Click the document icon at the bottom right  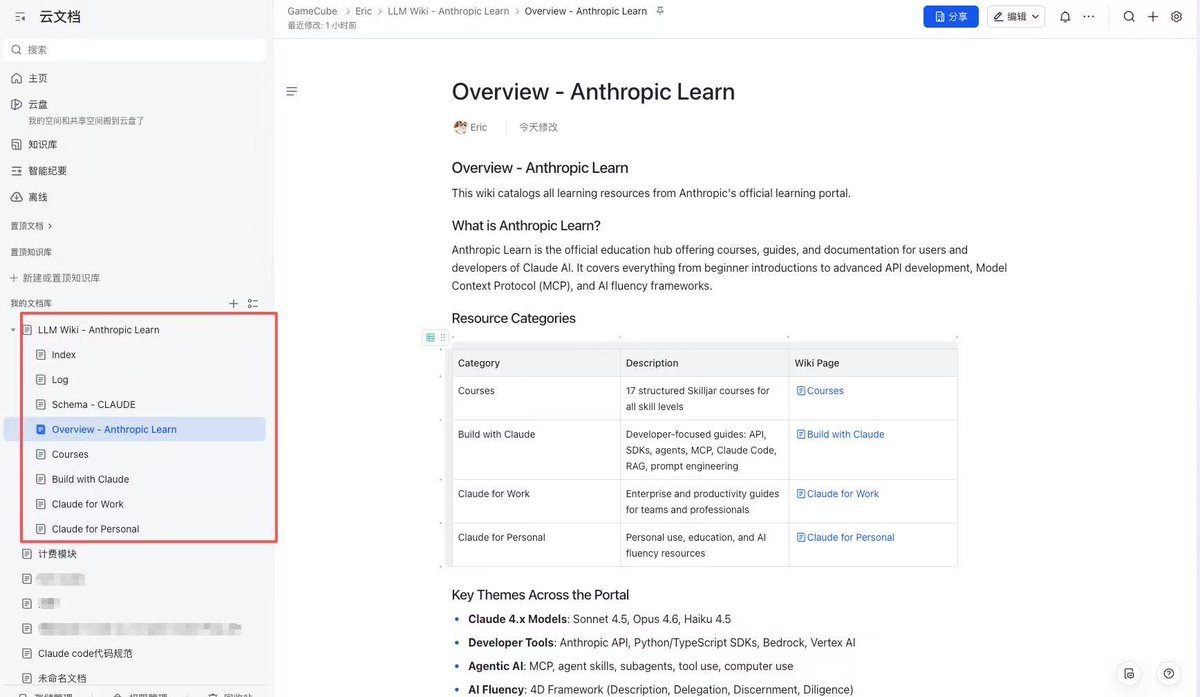click(x=1129, y=673)
